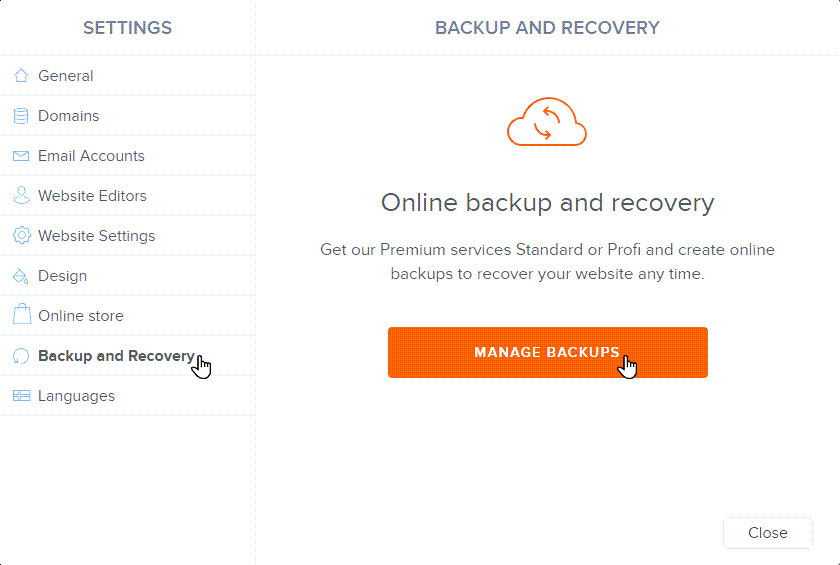Click the Backup and Recovery sidebar icon
Viewport: 840px width, 565px height.
pyautogui.click(x=21, y=356)
